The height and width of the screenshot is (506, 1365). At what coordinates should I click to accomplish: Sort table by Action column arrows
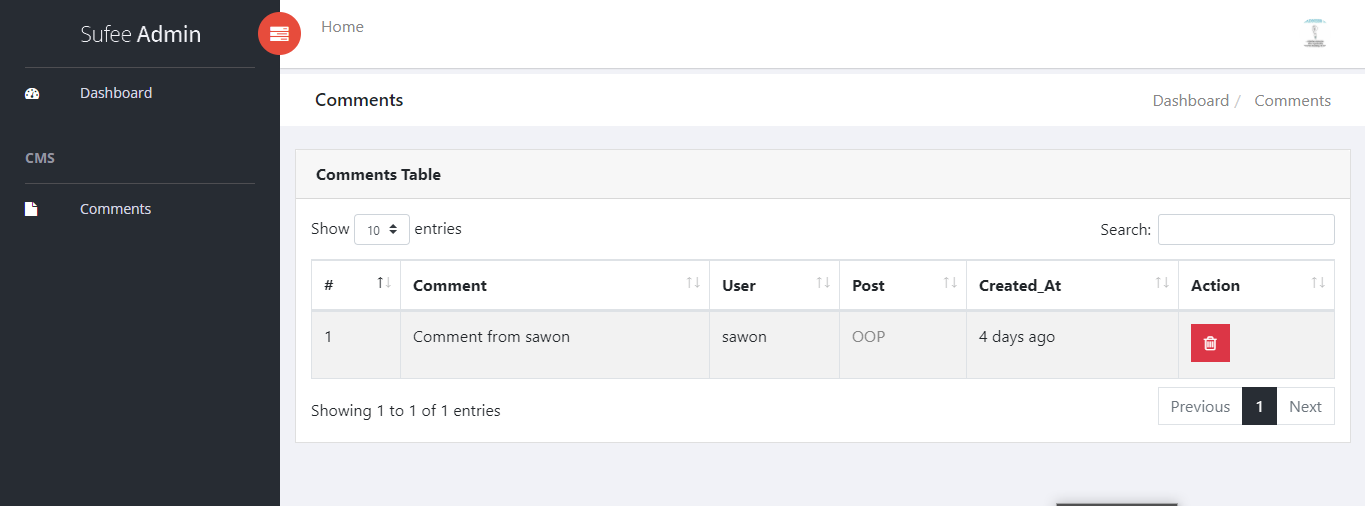[1318, 284]
